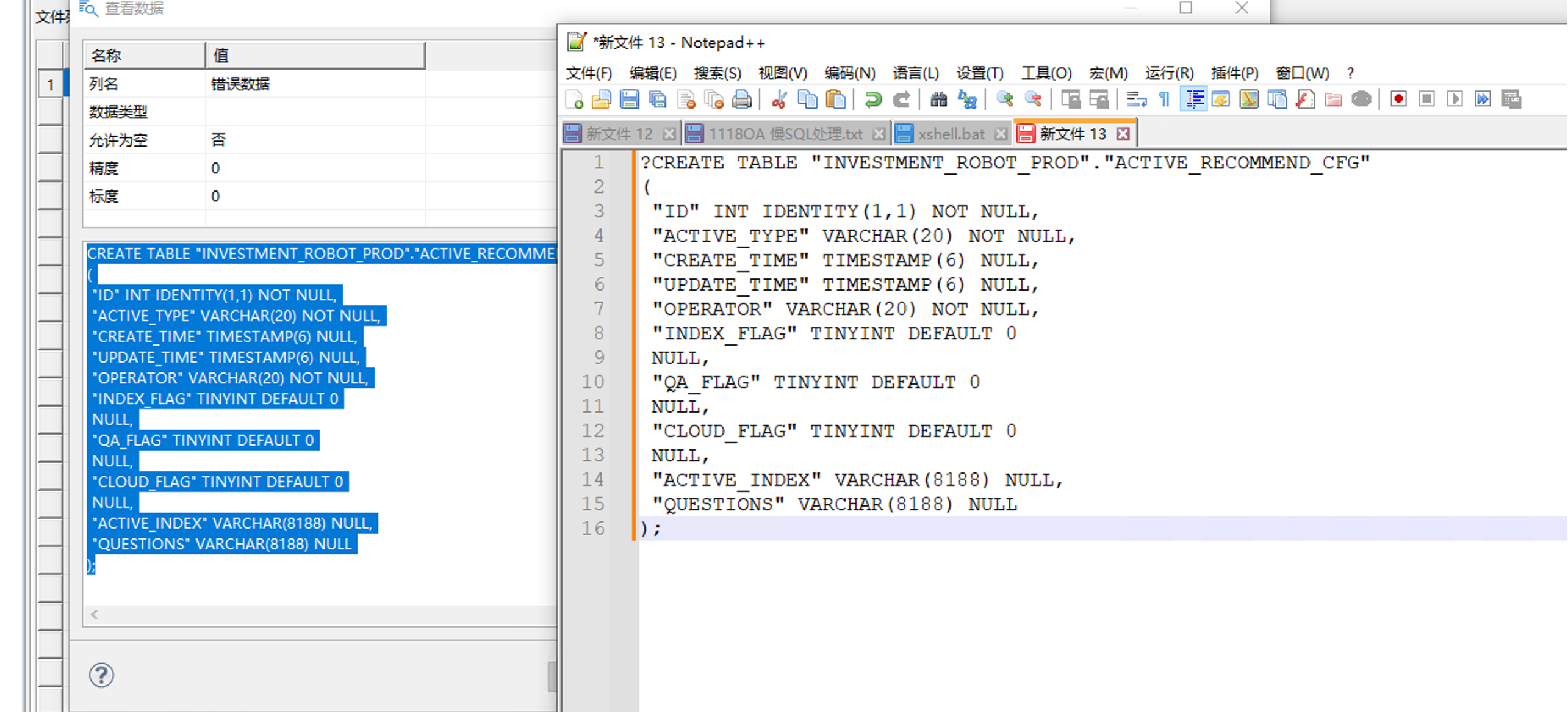The width and height of the screenshot is (1568, 713).
Task: Open Find with the binoculars icon
Action: point(938,100)
